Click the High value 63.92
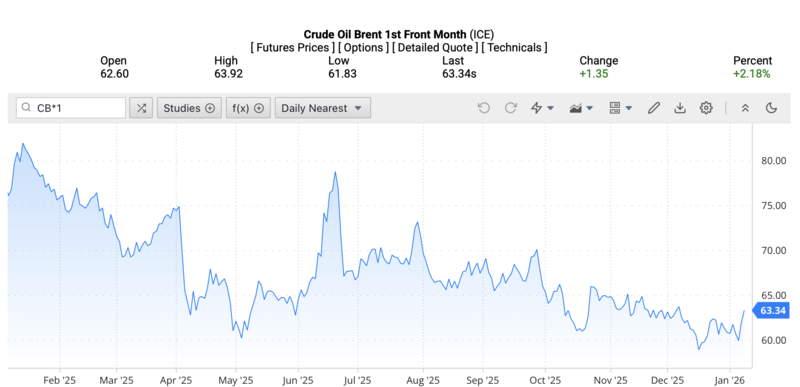The height and width of the screenshot is (387, 800). 229,74
